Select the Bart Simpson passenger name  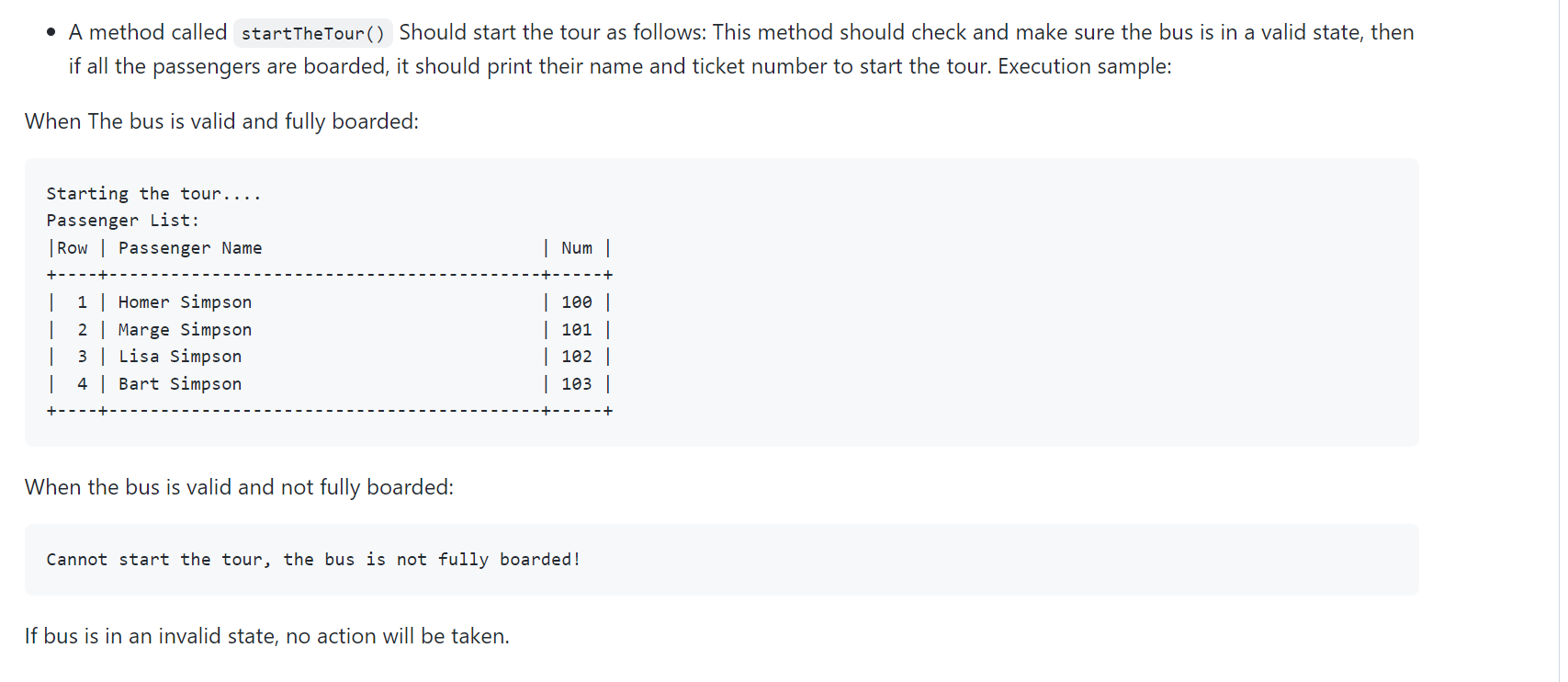click(180, 384)
